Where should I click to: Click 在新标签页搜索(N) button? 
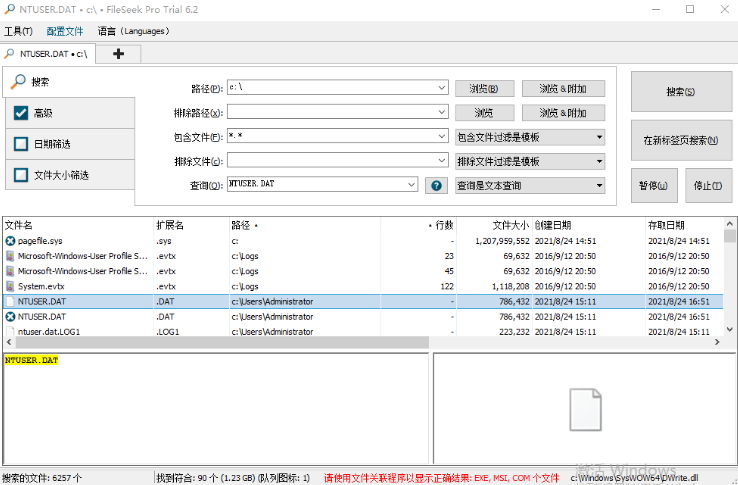click(x=681, y=140)
